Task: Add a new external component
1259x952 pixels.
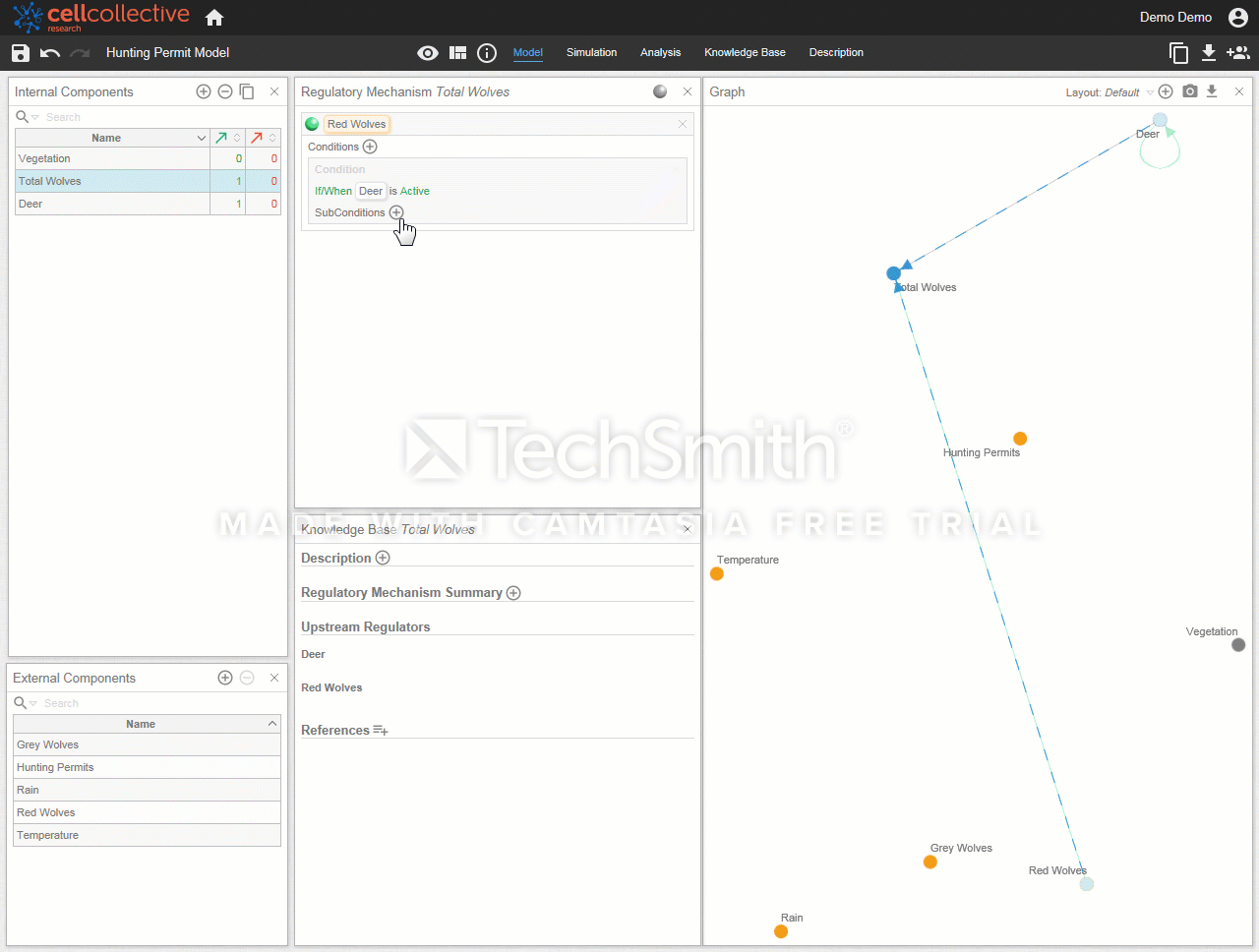Action: (x=225, y=678)
